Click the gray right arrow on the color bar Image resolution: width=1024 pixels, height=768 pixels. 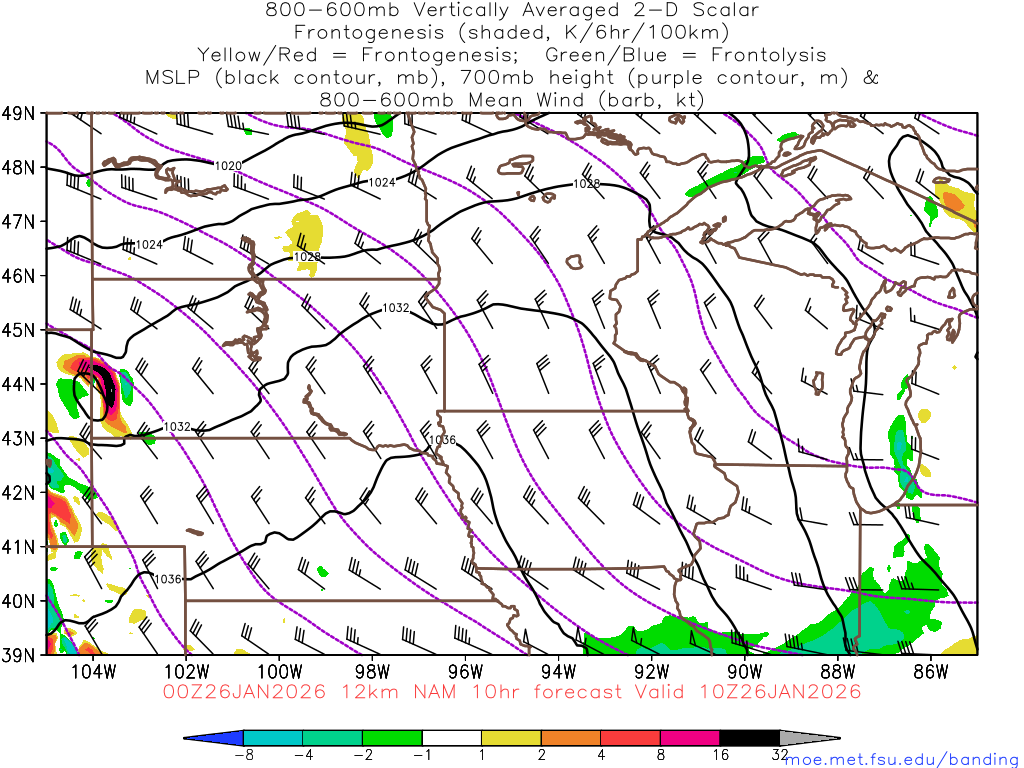pos(808,738)
